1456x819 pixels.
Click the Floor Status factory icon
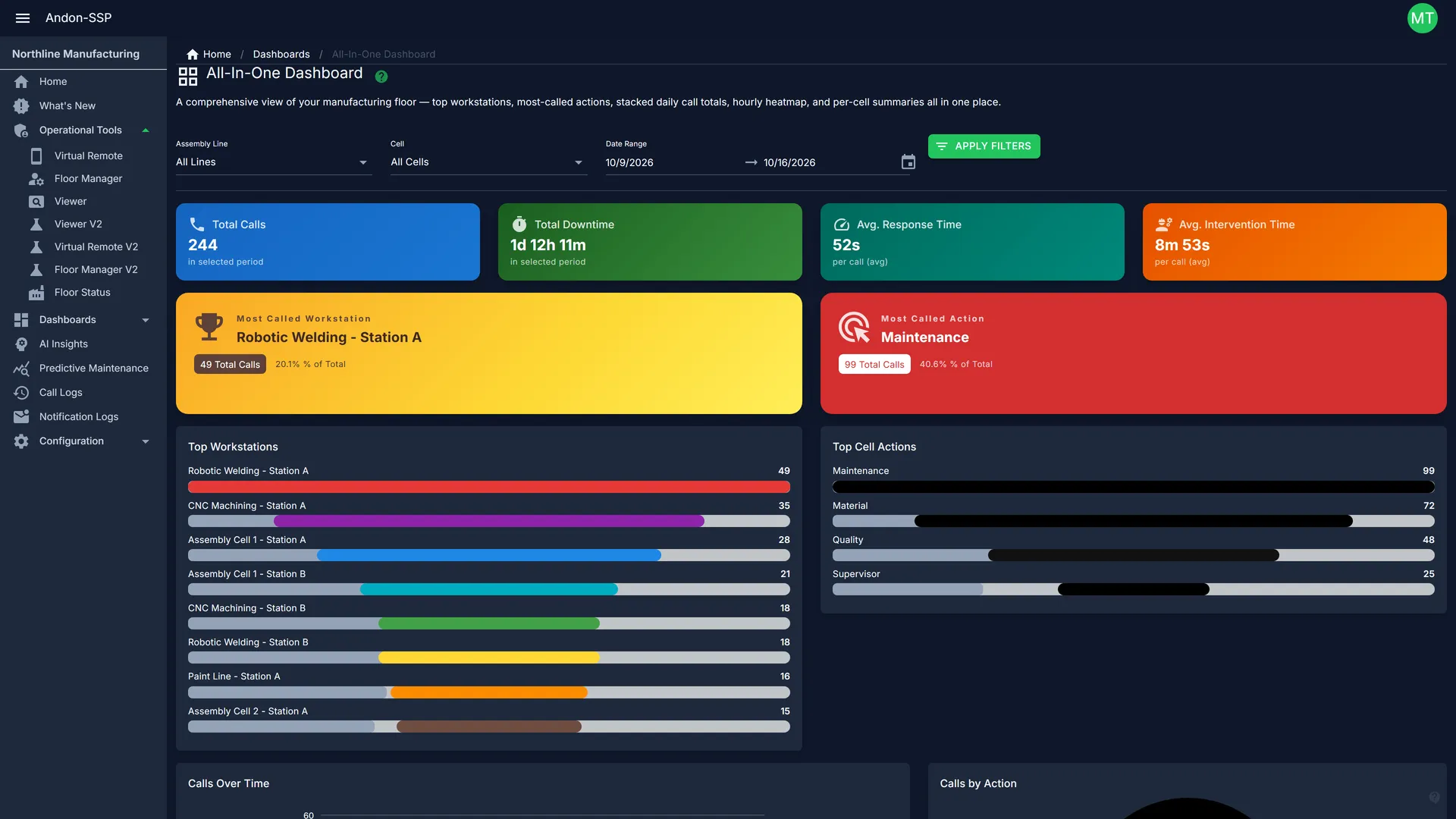tap(36, 292)
